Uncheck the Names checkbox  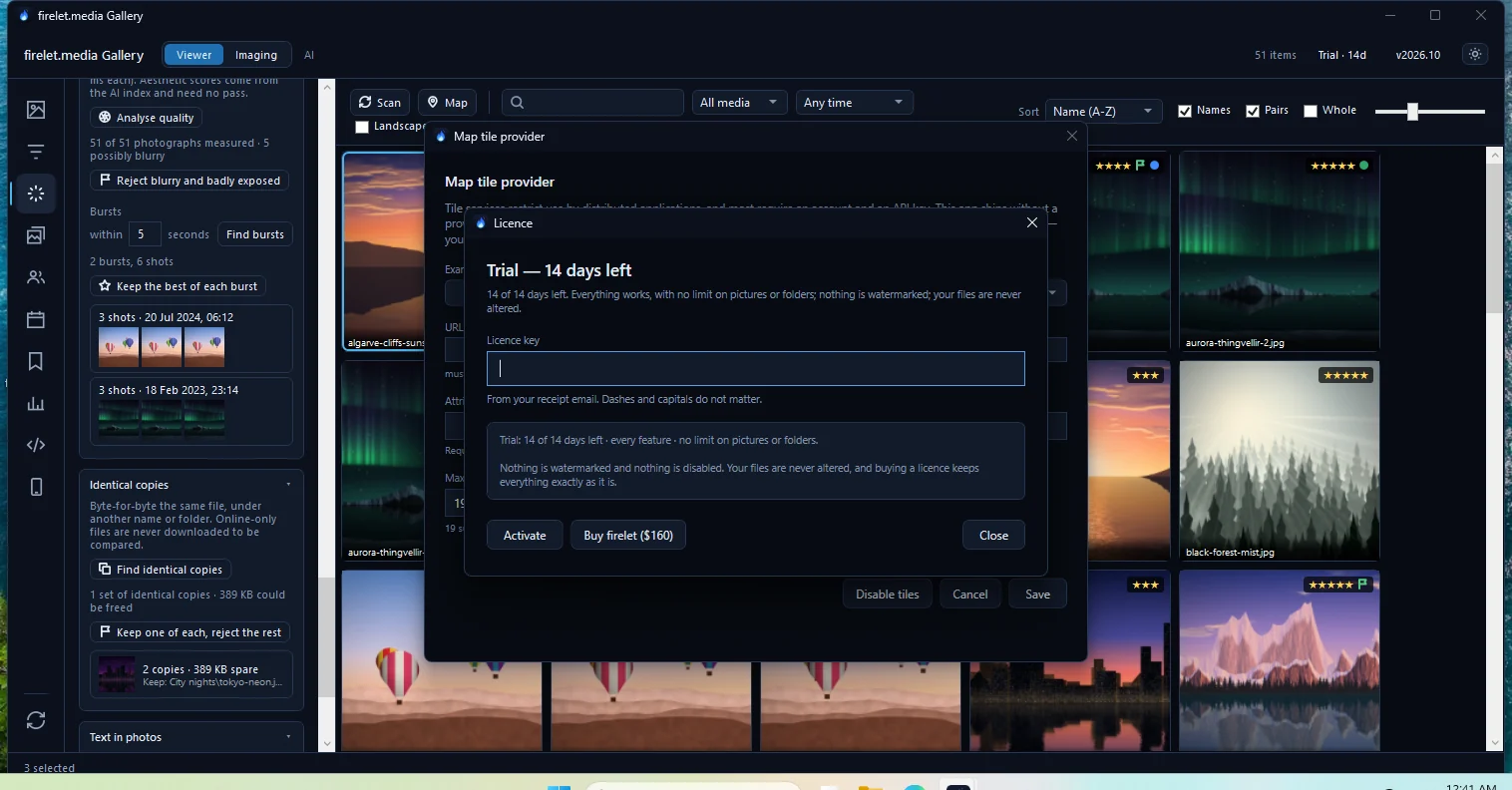coord(1185,111)
